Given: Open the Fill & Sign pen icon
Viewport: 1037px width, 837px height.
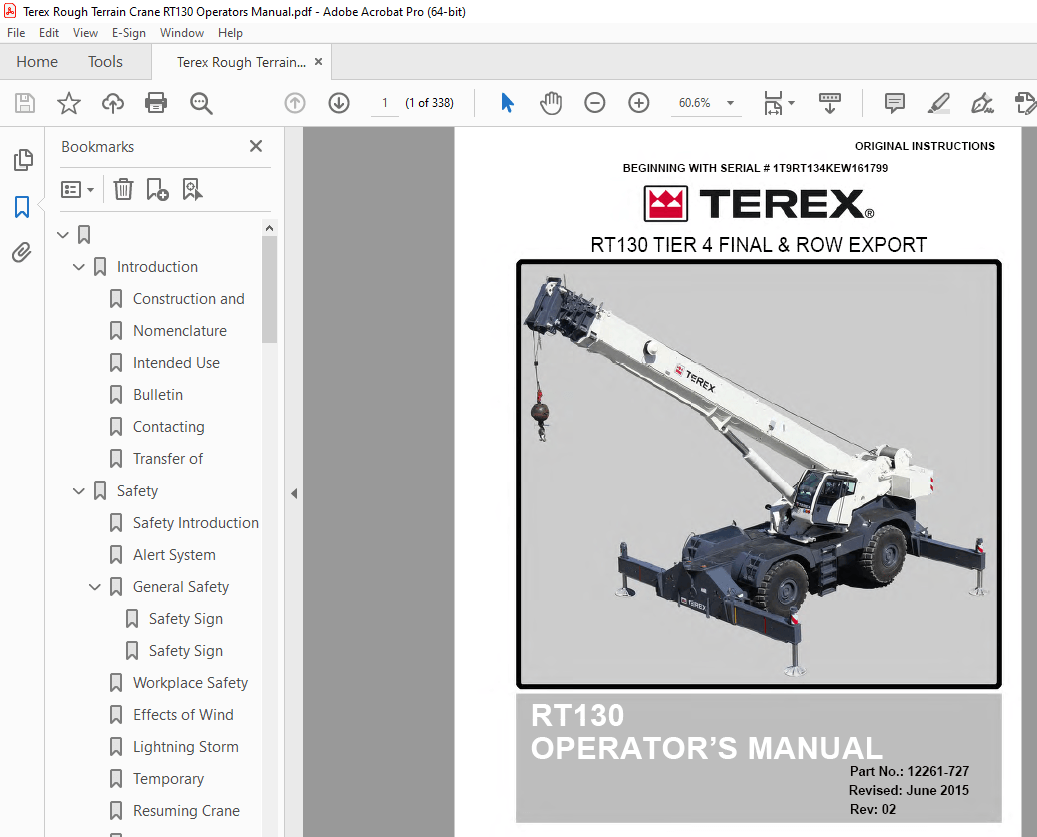Looking at the screenshot, I should (981, 103).
